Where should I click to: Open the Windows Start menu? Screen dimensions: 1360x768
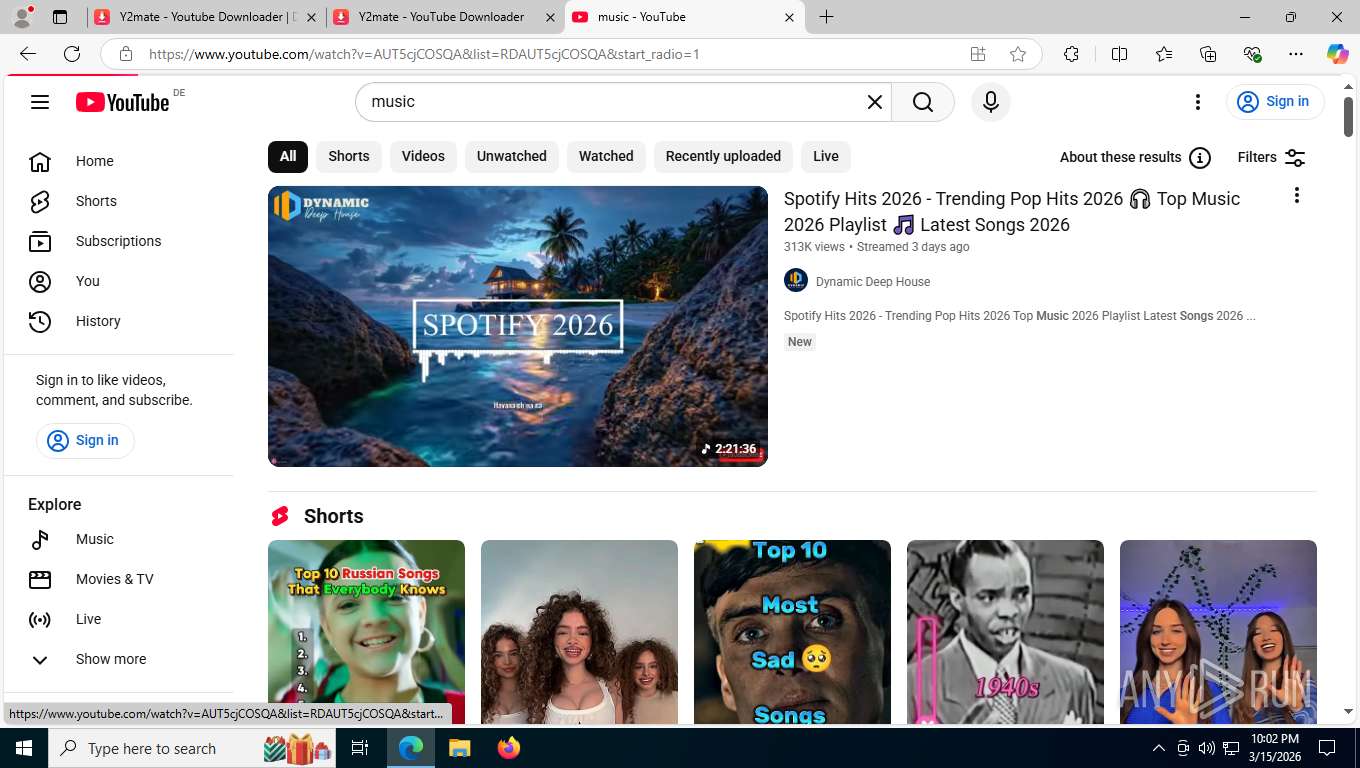pos(23,748)
